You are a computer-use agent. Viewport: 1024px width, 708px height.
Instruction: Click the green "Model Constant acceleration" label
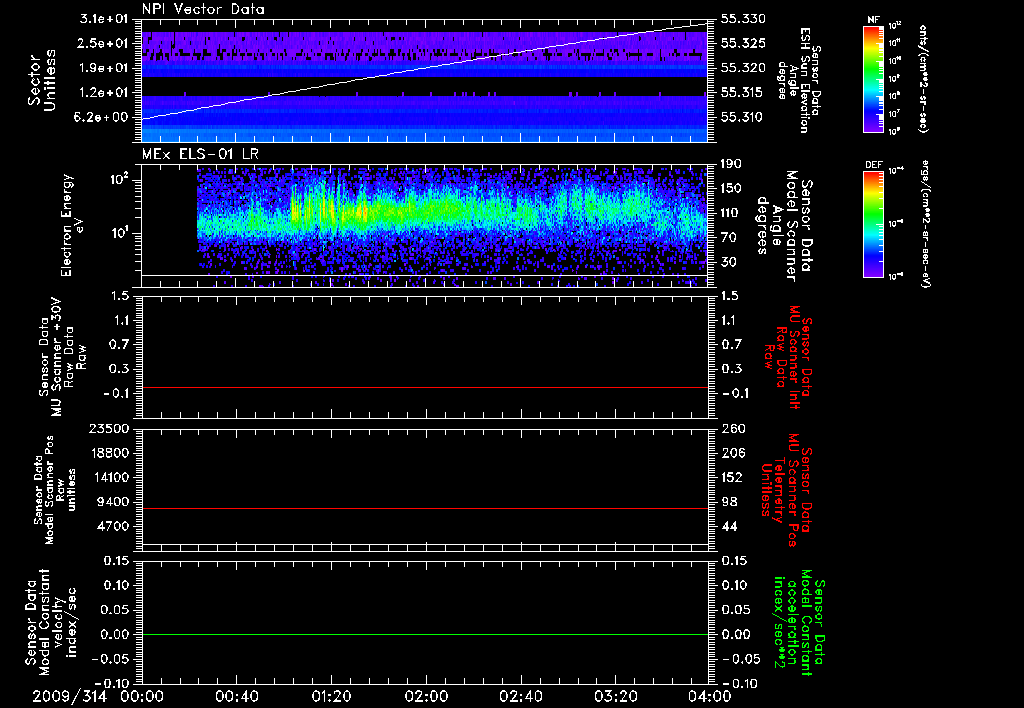click(x=799, y=623)
